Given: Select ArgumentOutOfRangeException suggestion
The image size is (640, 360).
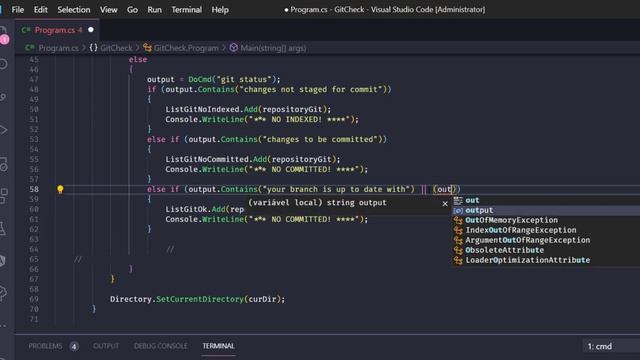Looking at the screenshot, I should 546,240.
